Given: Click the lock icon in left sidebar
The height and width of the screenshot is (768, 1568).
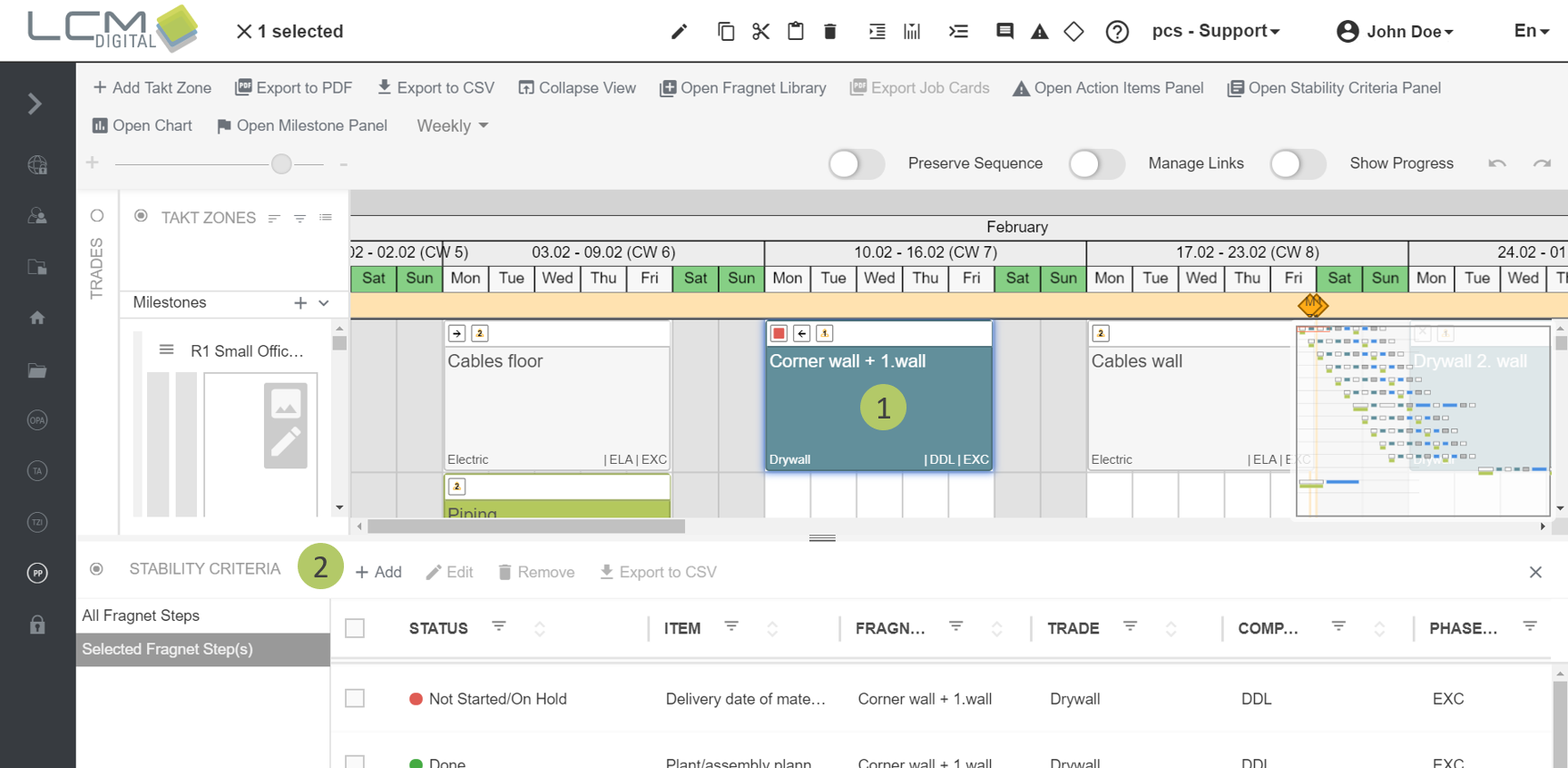Looking at the screenshot, I should point(37,625).
